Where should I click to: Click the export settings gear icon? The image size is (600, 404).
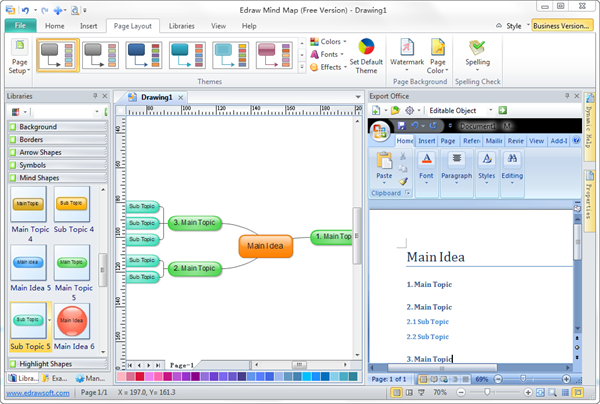(409, 111)
